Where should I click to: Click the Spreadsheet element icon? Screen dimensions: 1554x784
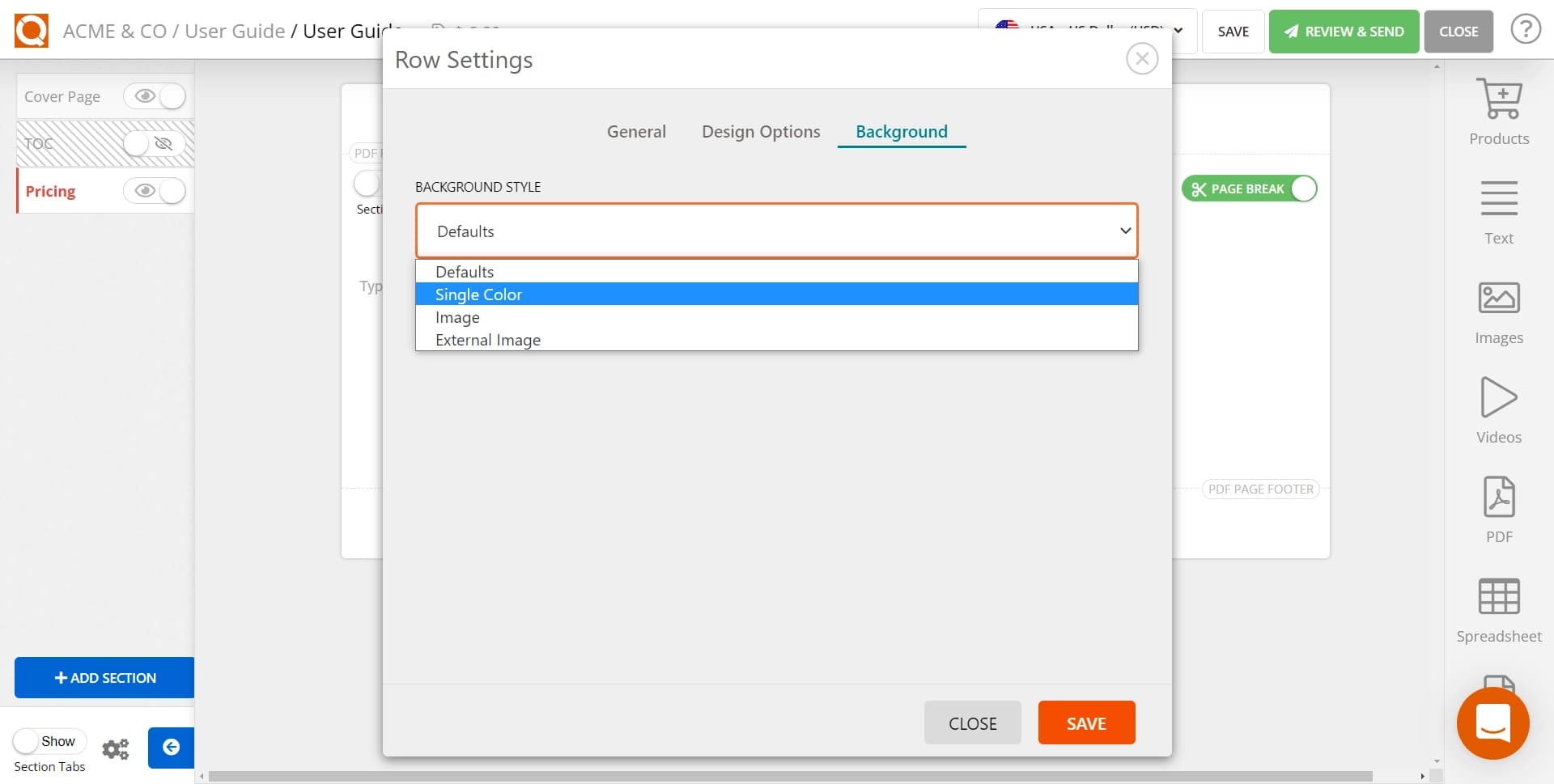[x=1499, y=596]
